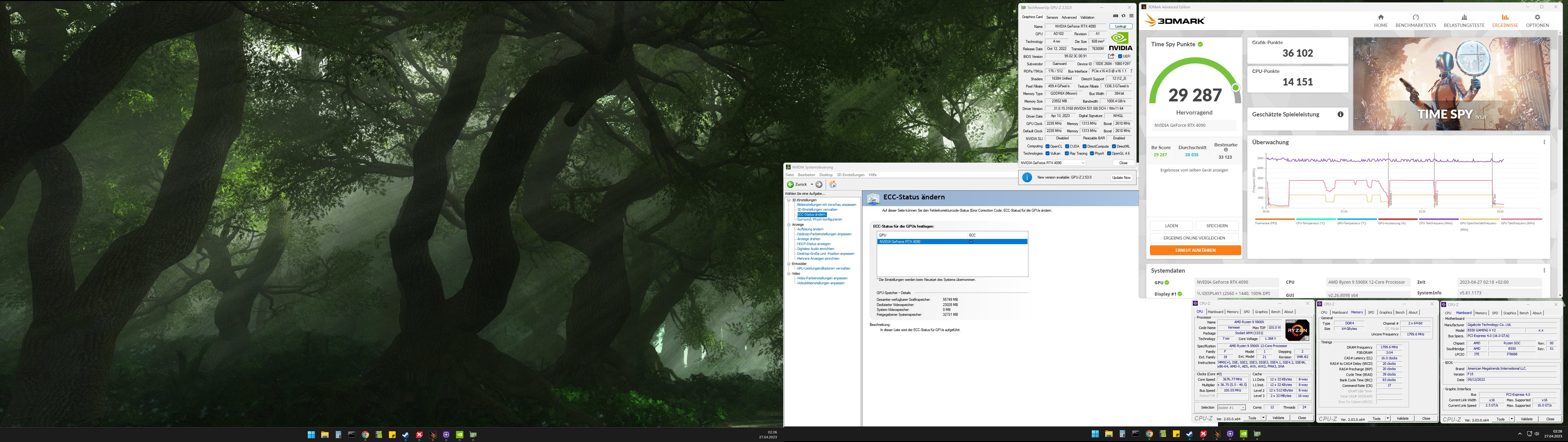Open Überwachung three-dot options menu
Viewport: 1568px width, 442px height.
click(1543, 142)
